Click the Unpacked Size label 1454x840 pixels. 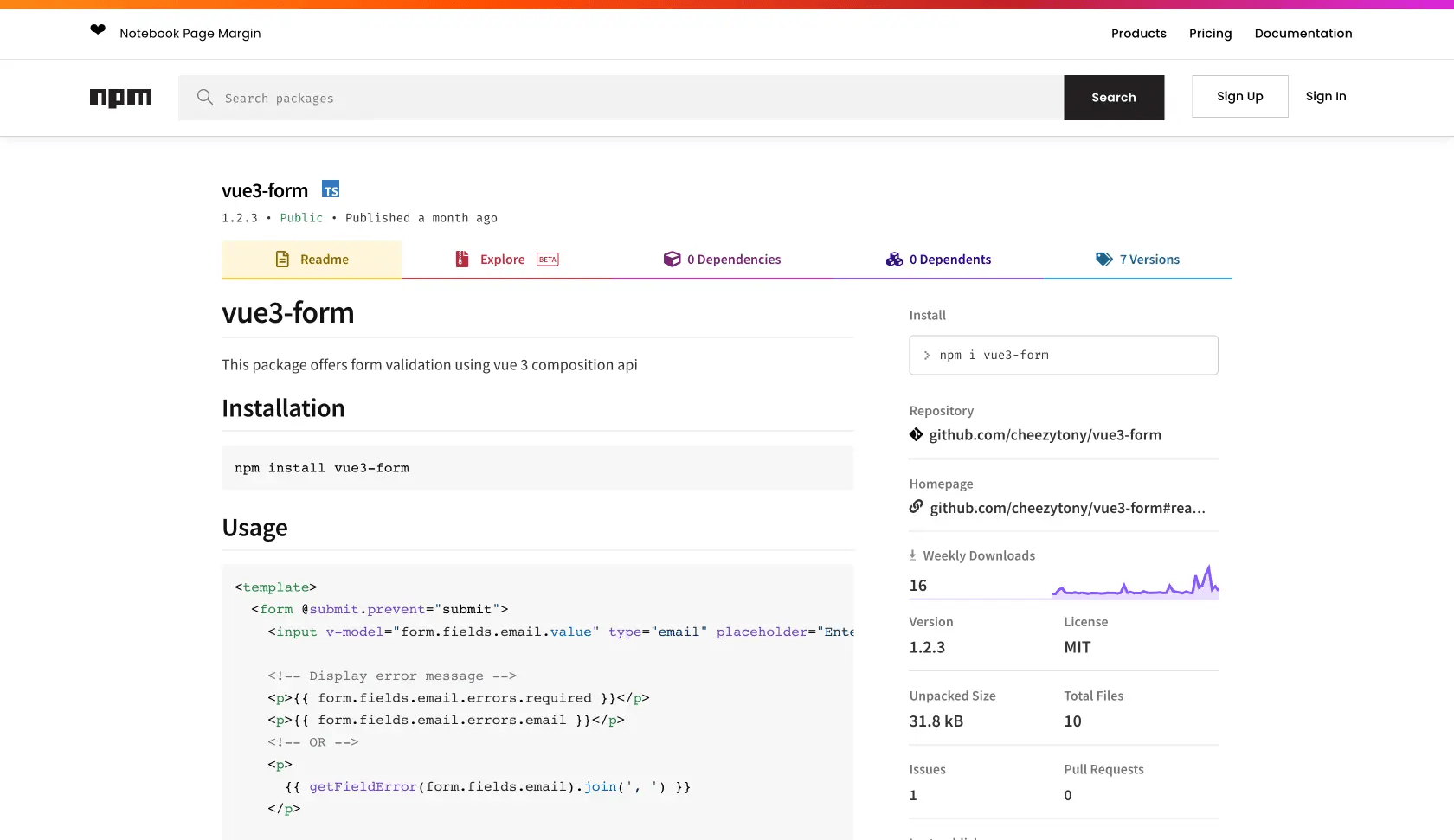point(952,696)
